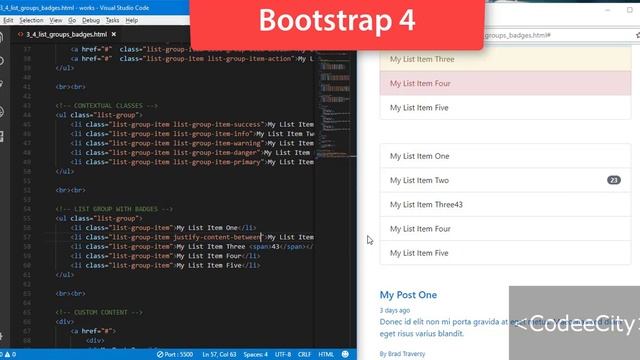
Task: Click My List Item Five above My Post One
Action: tap(505, 253)
